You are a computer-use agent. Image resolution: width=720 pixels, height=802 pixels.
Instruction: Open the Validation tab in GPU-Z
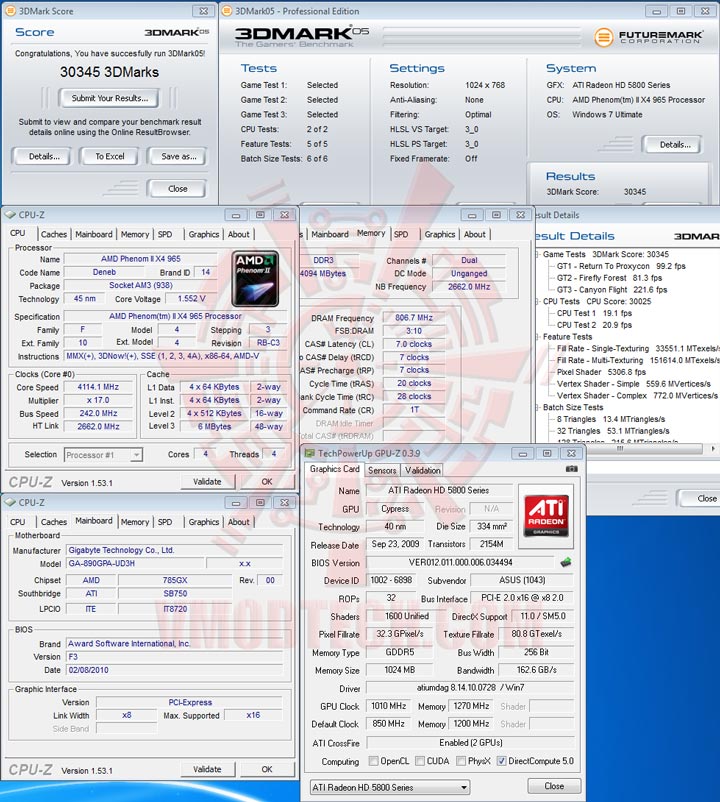coord(422,470)
